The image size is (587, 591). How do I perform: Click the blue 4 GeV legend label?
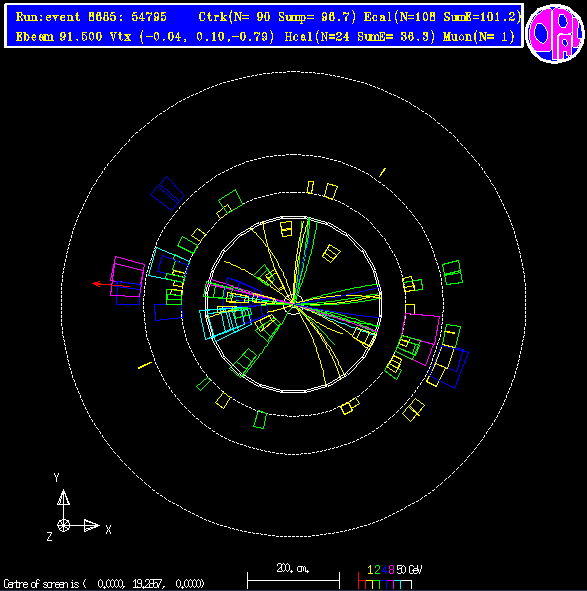coord(385,570)
